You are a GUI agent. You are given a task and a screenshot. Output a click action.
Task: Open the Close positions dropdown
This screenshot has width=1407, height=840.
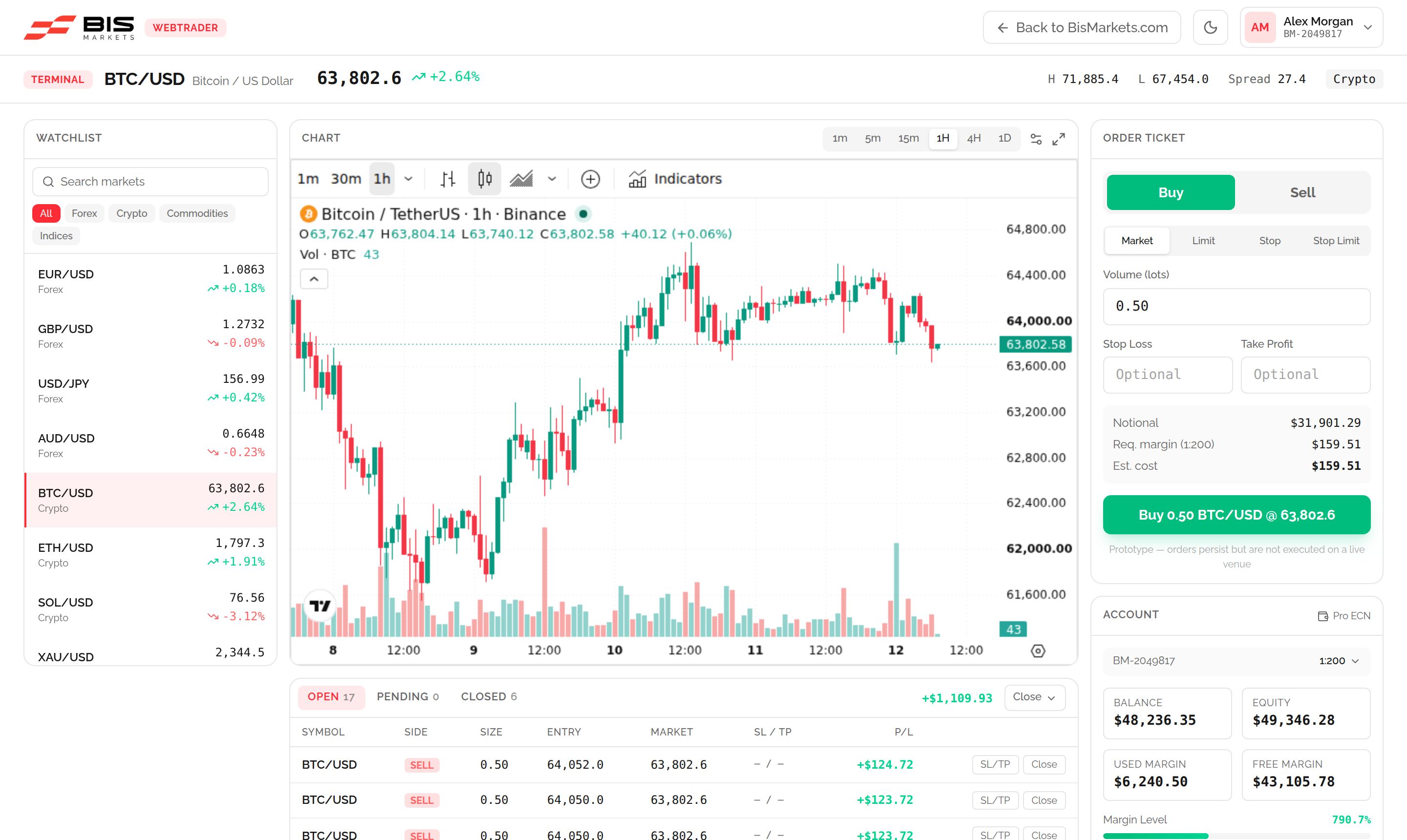(1034, 697)
